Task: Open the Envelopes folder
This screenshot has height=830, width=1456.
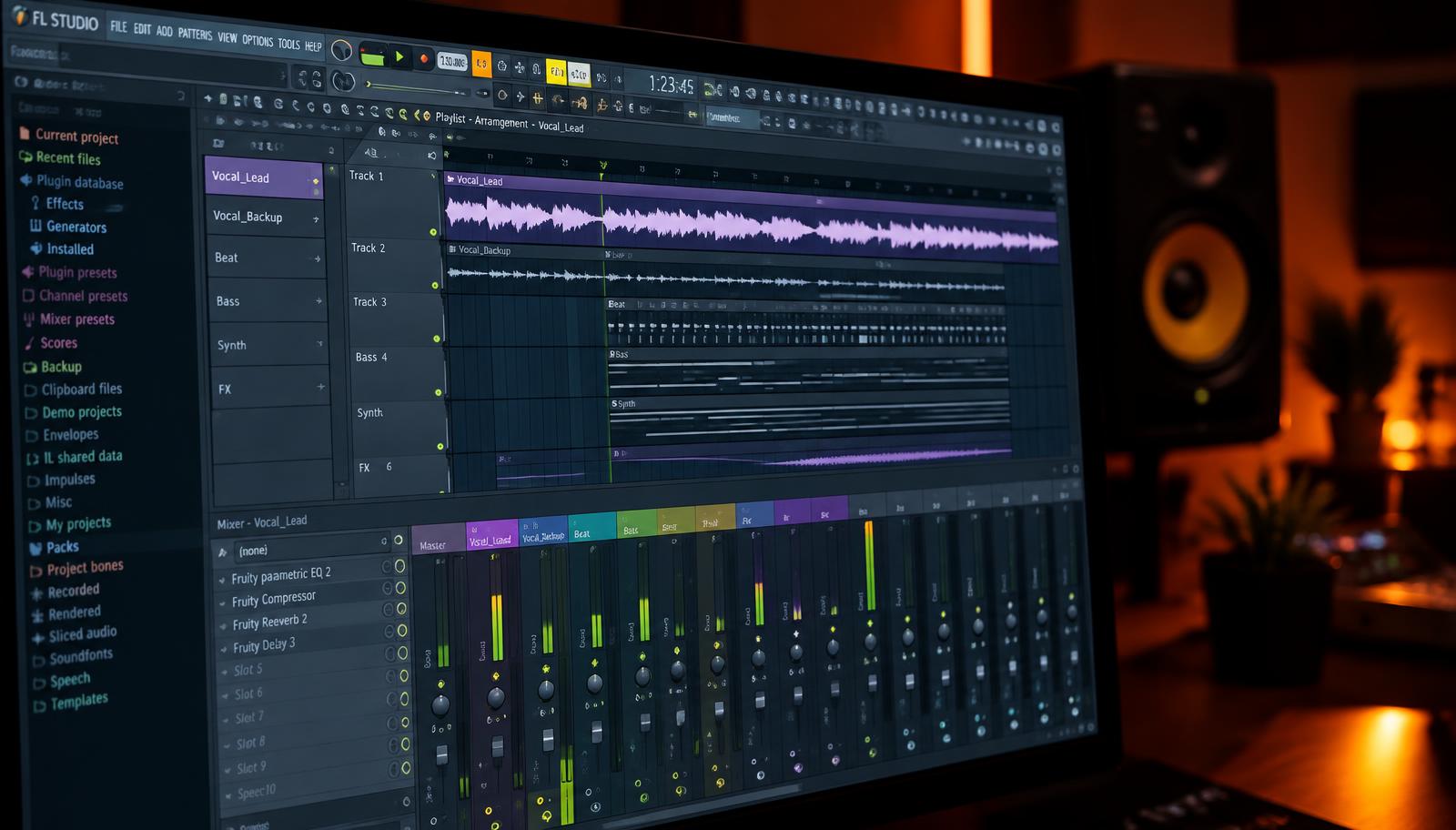Action: 63,435
